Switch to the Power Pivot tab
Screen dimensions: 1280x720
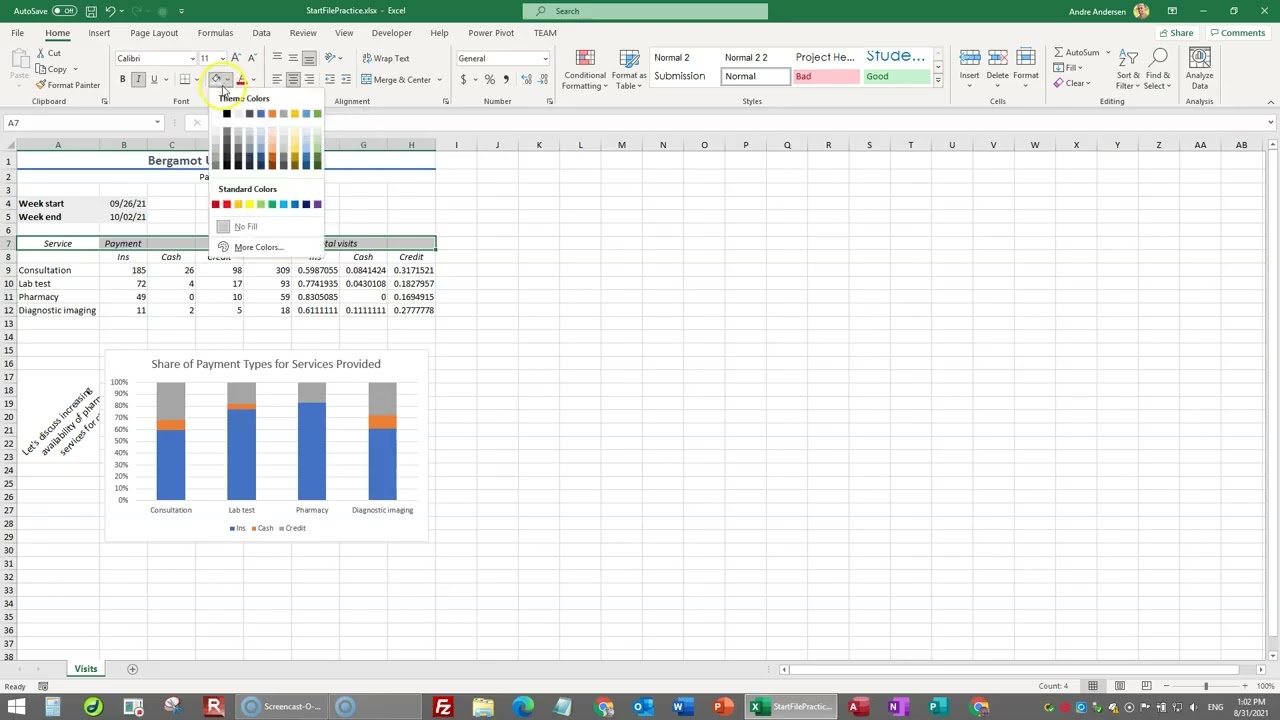point(491,33)
